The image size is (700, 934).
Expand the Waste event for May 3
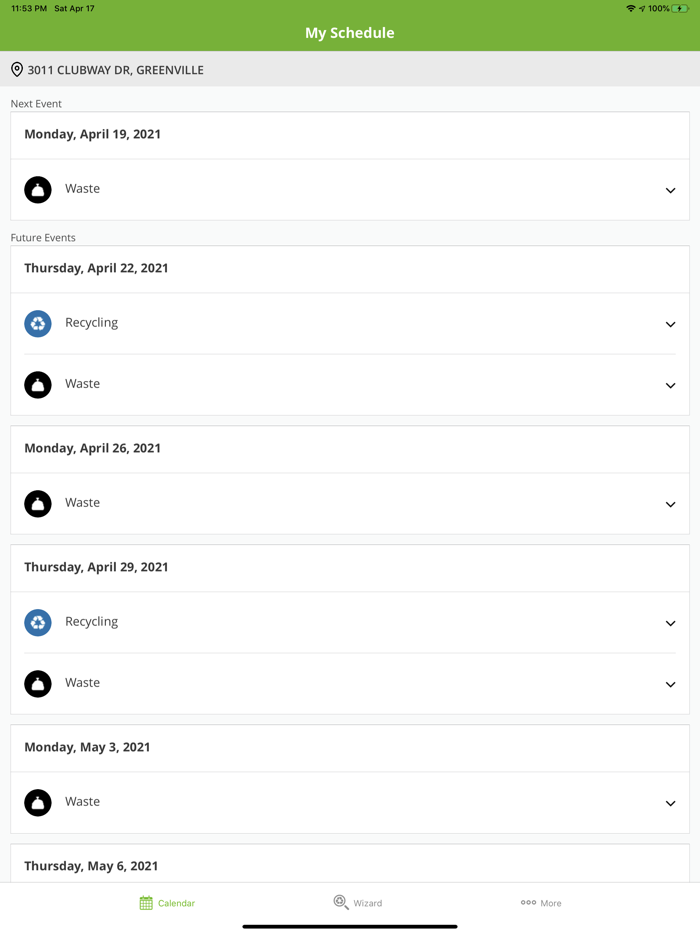(670, 803)
